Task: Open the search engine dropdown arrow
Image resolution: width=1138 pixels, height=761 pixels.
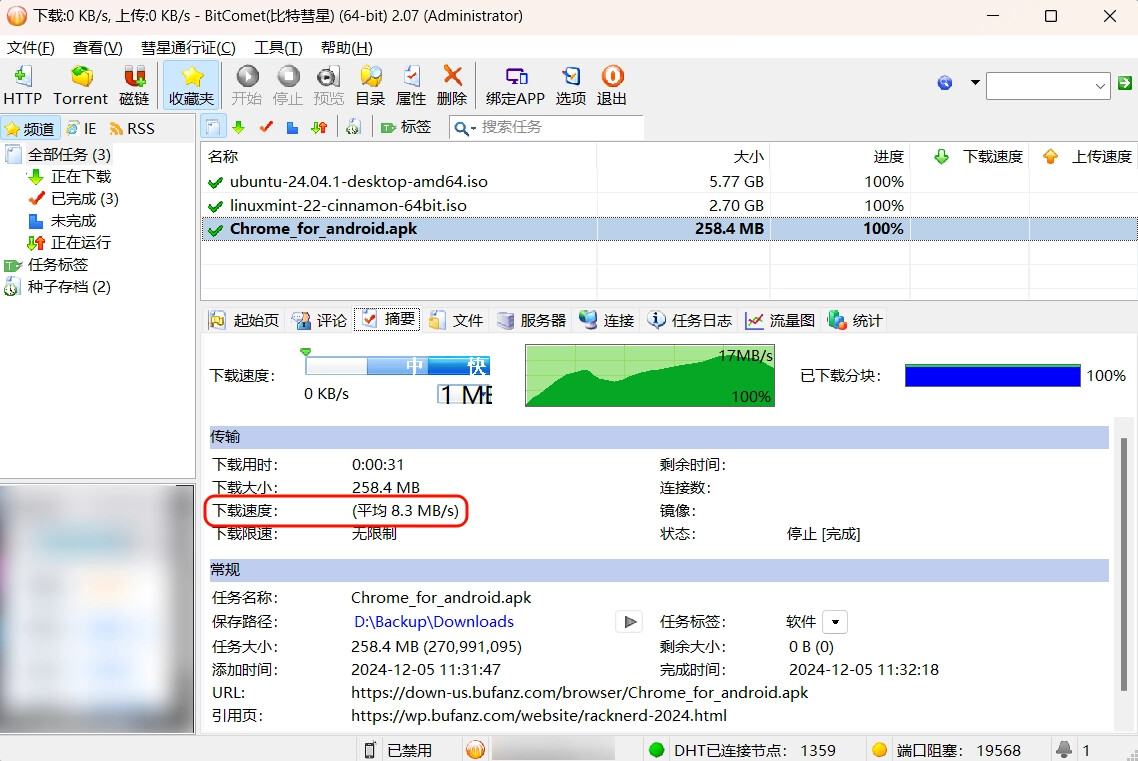Action: (x=975, y=83)
